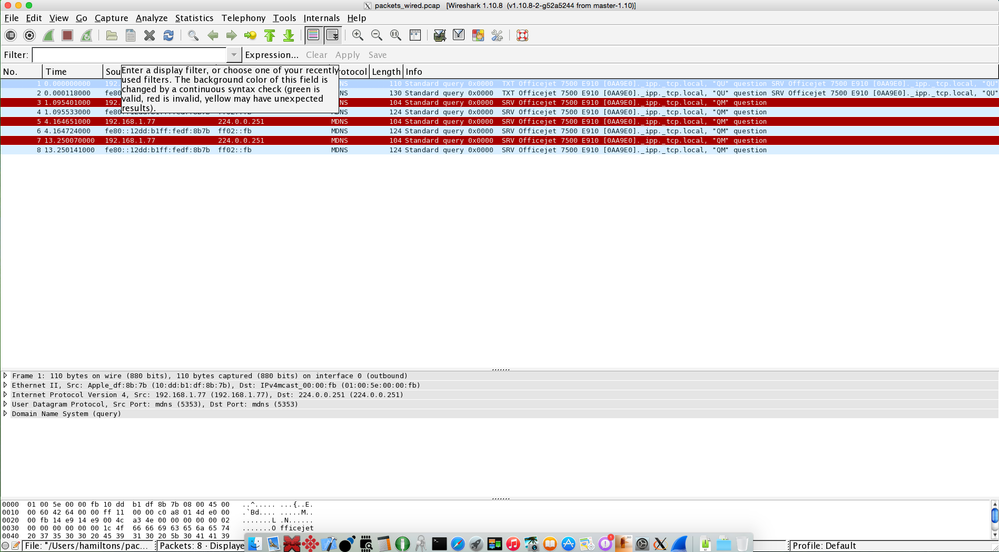999x552 pixels.
Task: Reset zoom to normal size
Action: 396,36
